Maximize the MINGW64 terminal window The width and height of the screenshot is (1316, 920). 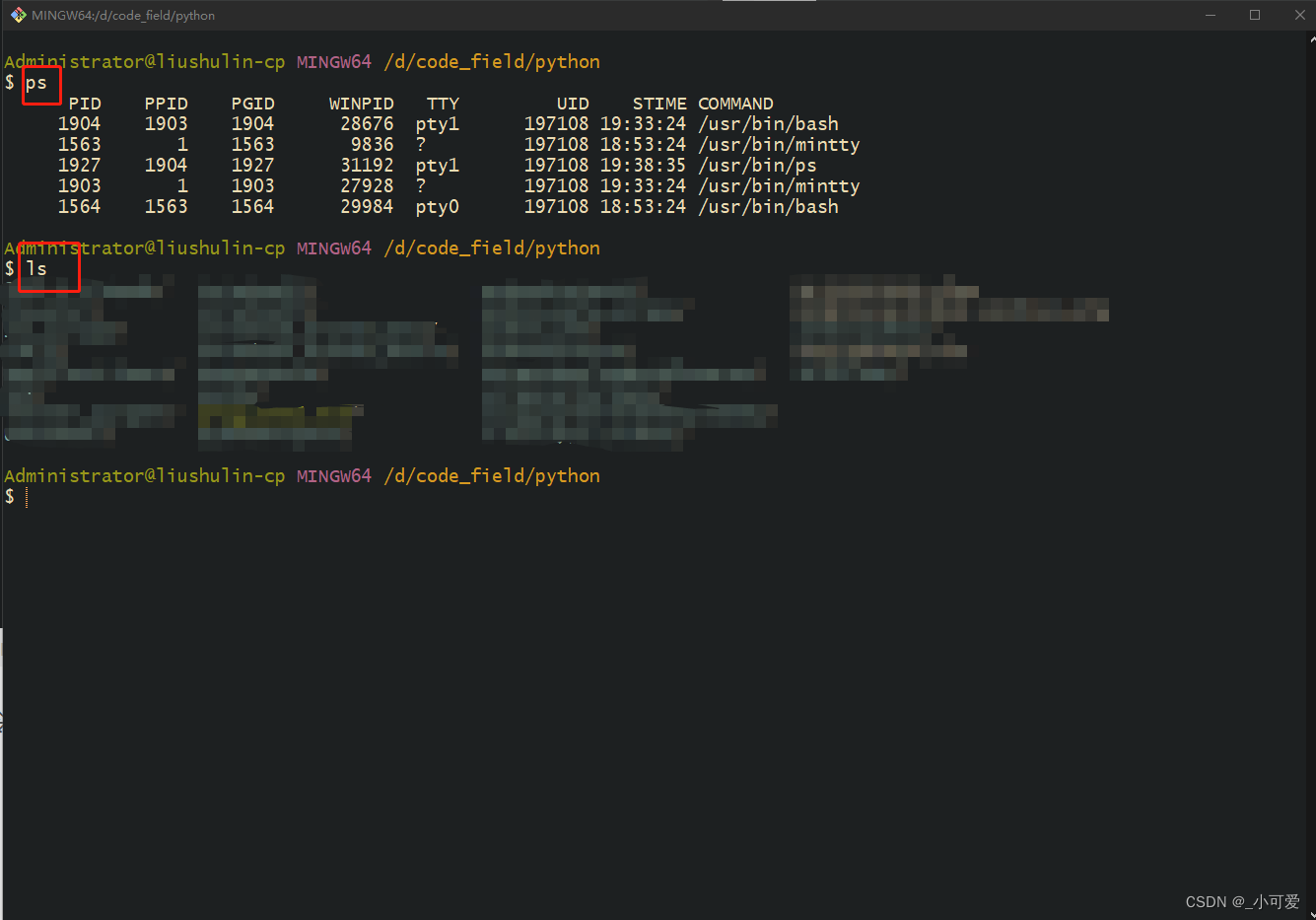(x=1255, y=15)
